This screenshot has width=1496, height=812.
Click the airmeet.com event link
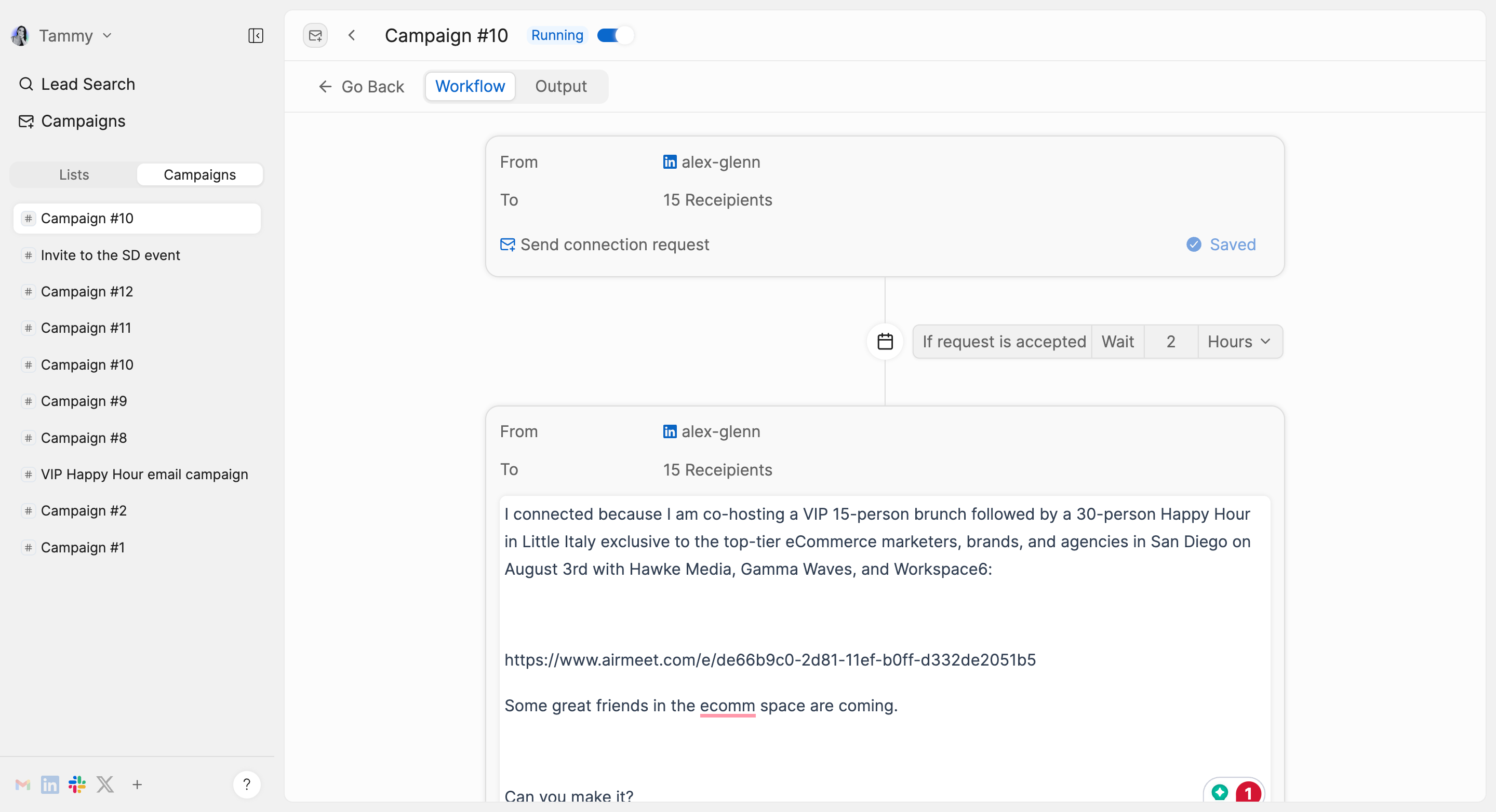(769, 659)
